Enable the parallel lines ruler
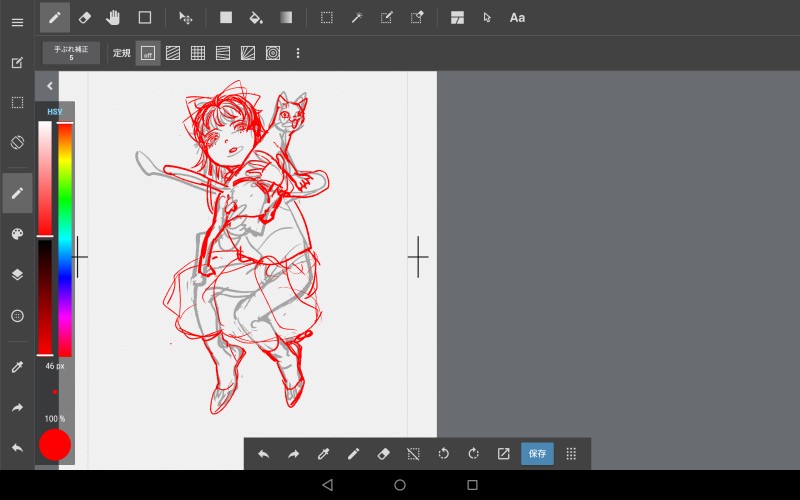This screenshot has height=500, width=800. [x=173, y=53]
